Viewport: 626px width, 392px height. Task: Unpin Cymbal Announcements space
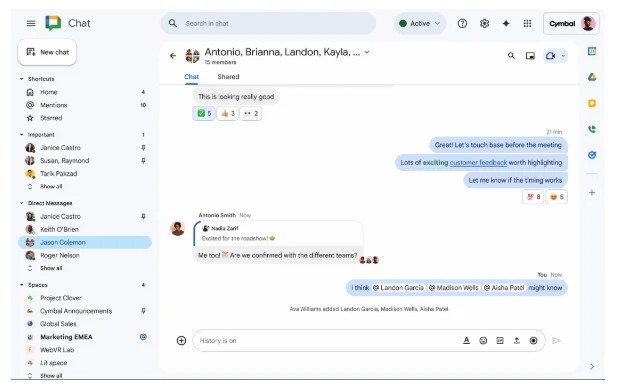pyautogui.click(x=143, y=311)
